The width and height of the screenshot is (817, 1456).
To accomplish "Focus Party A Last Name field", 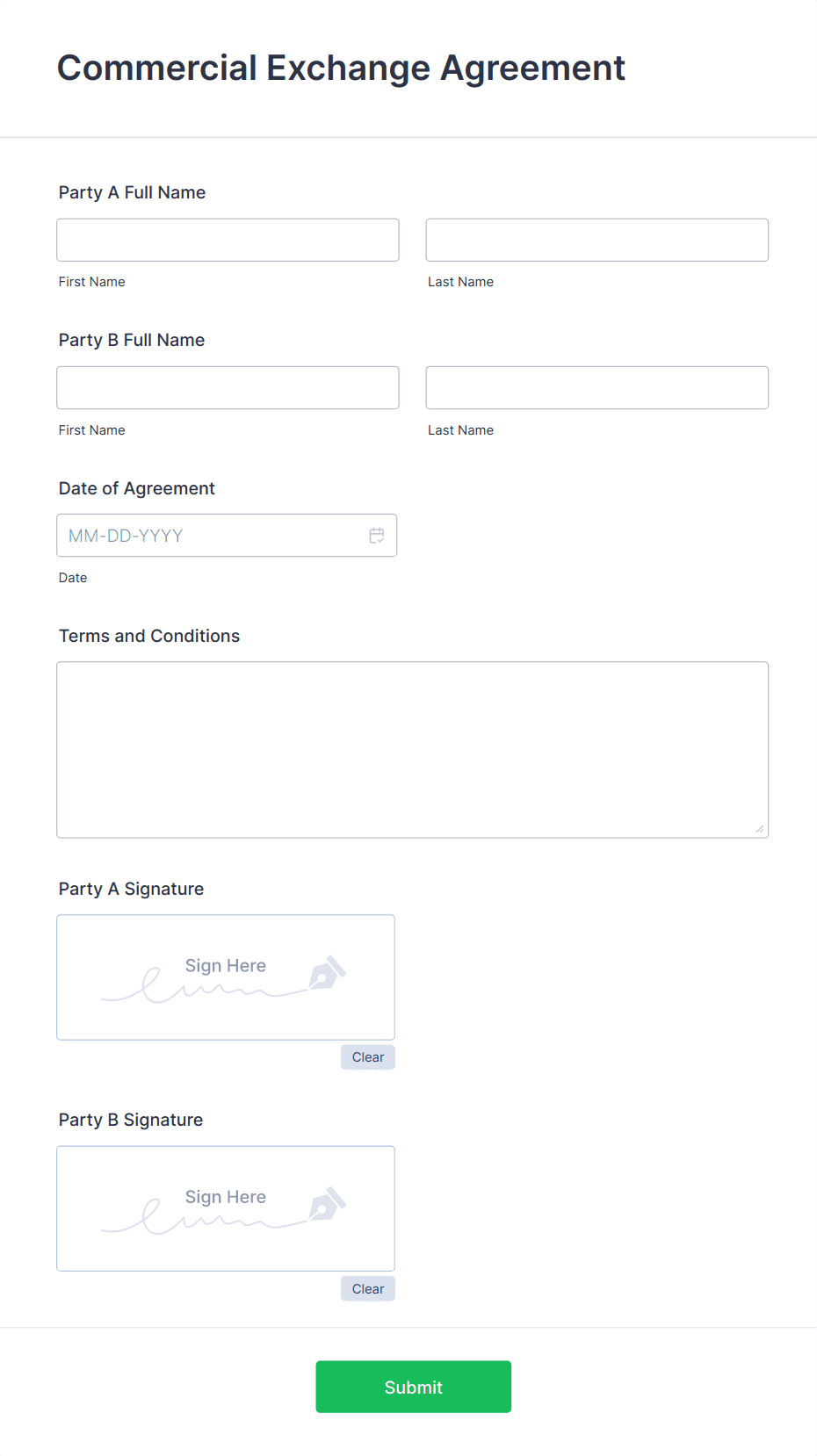I will point(596,240).
